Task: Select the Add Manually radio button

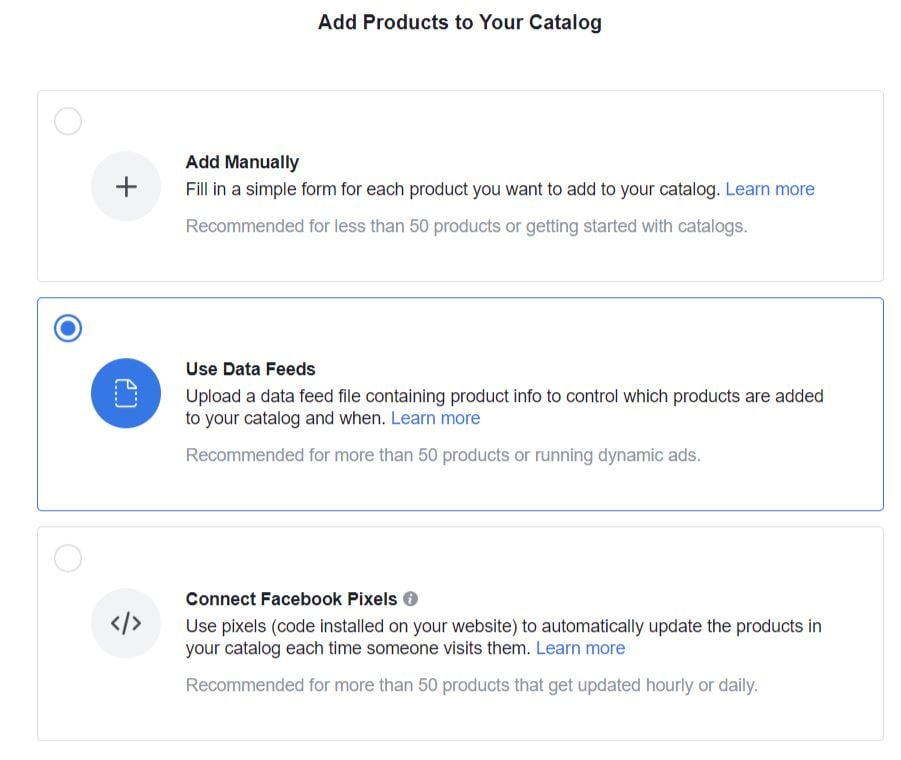Action: pyautogui.click(x=68, y=121)
